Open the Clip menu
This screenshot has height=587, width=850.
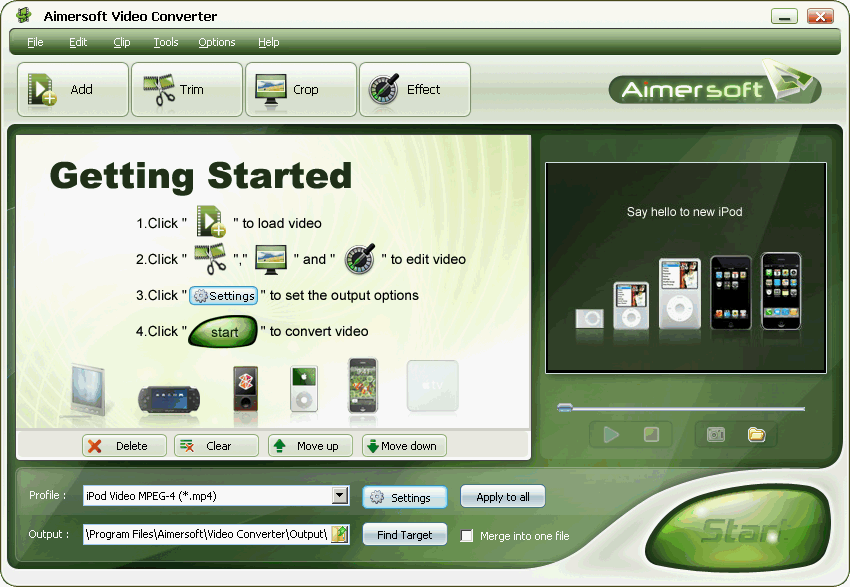121,42
